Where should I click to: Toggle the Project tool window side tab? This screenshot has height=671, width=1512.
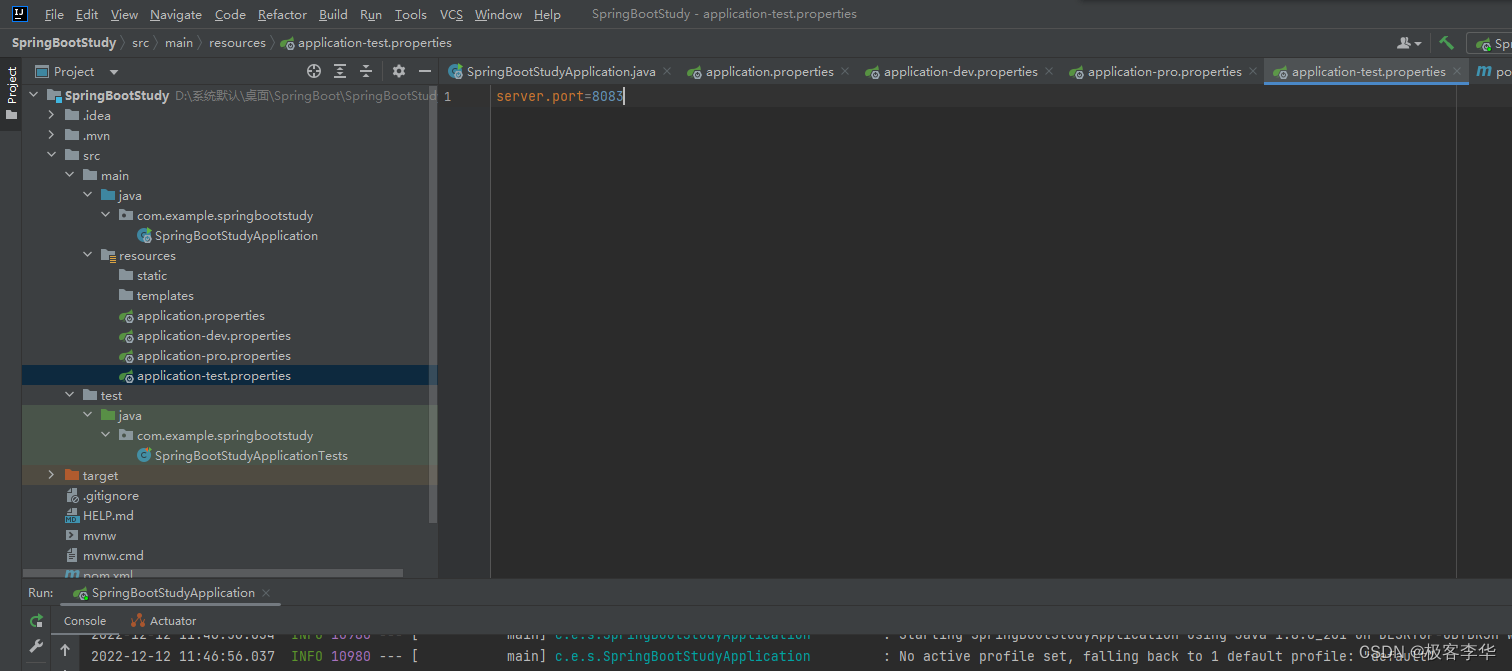(x=12, y=93)
